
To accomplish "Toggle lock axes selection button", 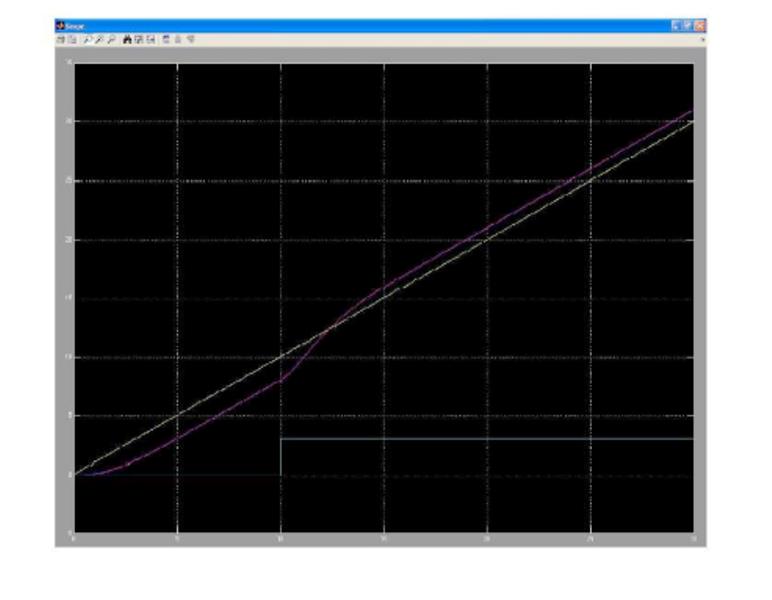I will tap(177, 39).
